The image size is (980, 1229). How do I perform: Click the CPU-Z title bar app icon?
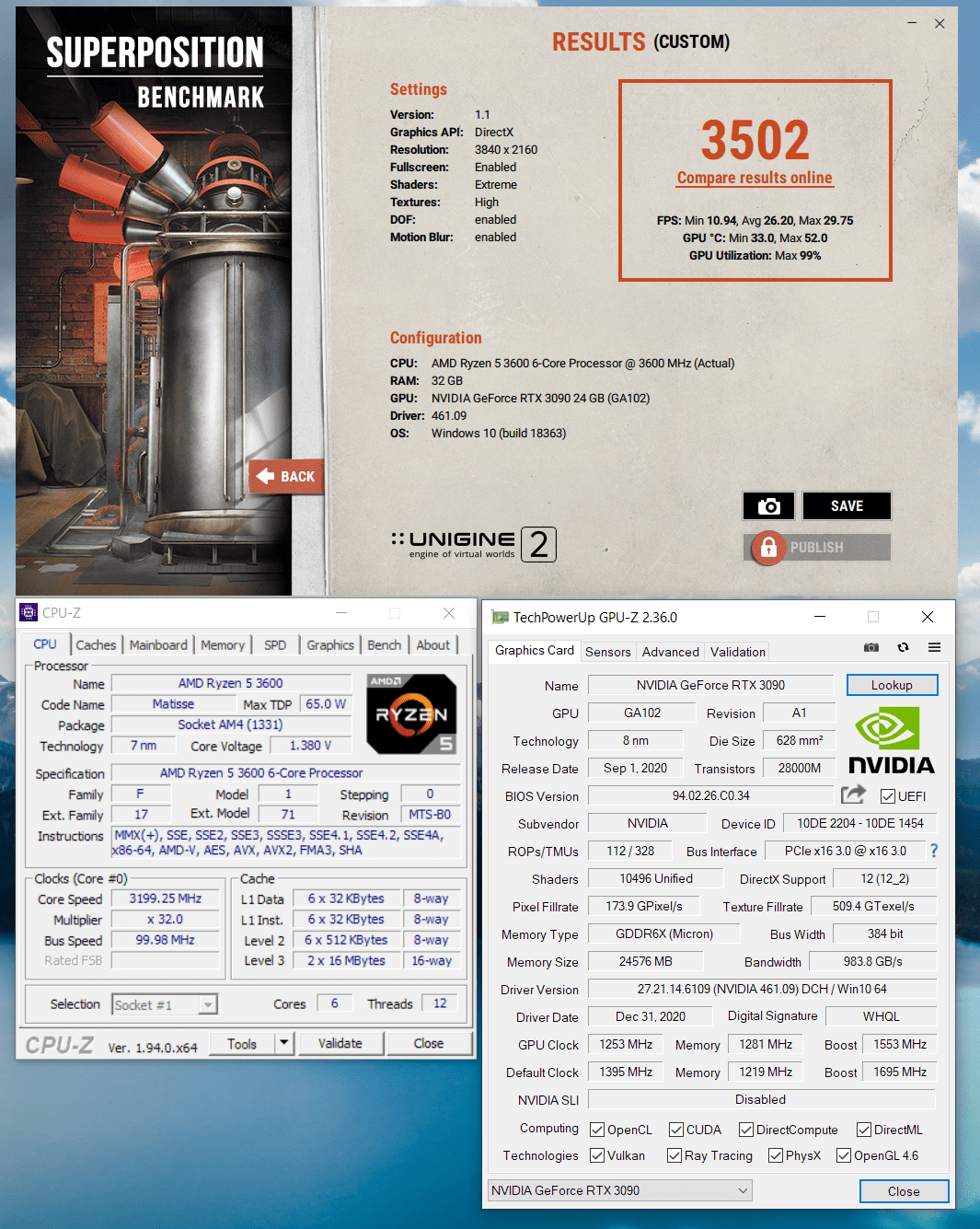pyautogui.click(x=29, y=612)
